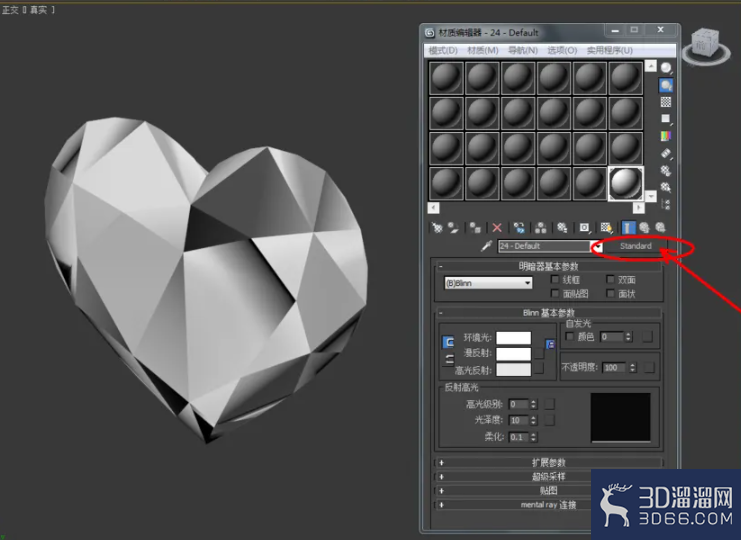Open the Material ID Channel flyout
The height and width of the screenshot is (540, 741).
(585, 228)
